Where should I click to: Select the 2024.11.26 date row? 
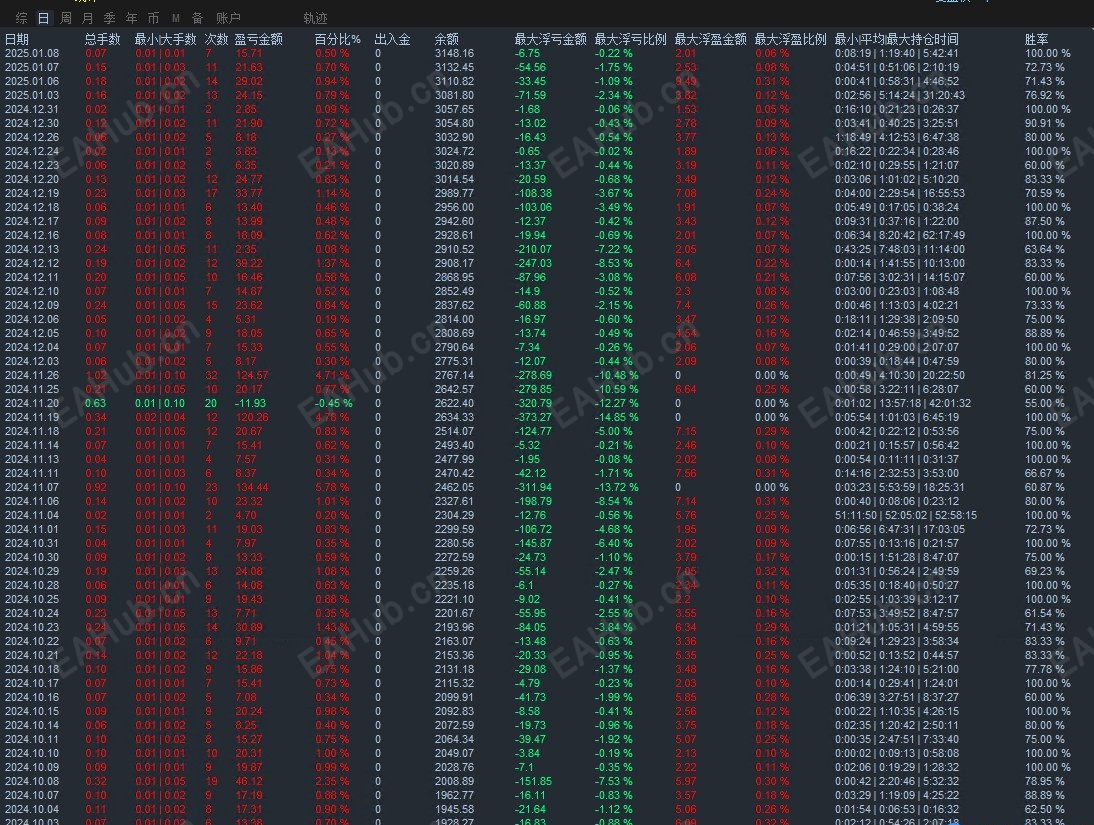click(32, 375)
